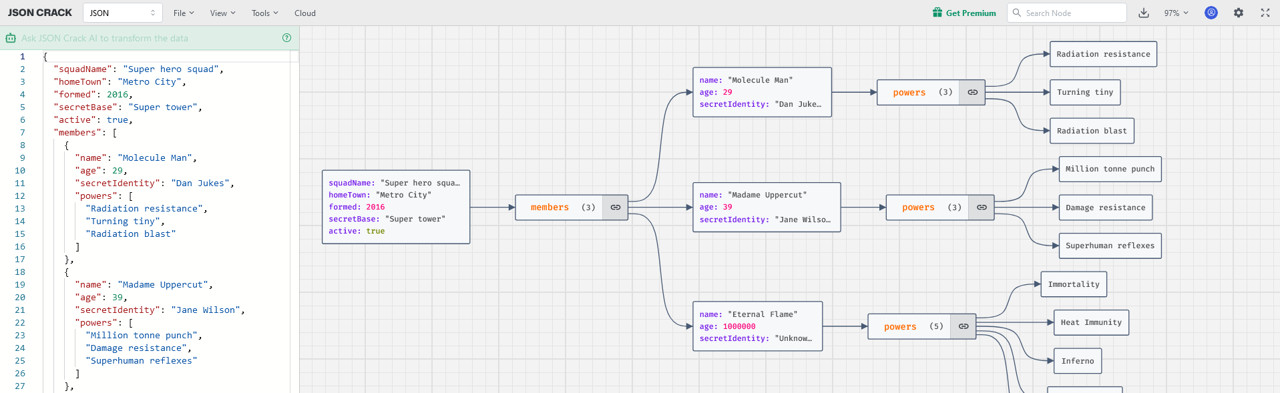Viewport: 1280px width, 393px height.
Task: Click the JSON Crack AI robot icon
Action: (11, 38)
